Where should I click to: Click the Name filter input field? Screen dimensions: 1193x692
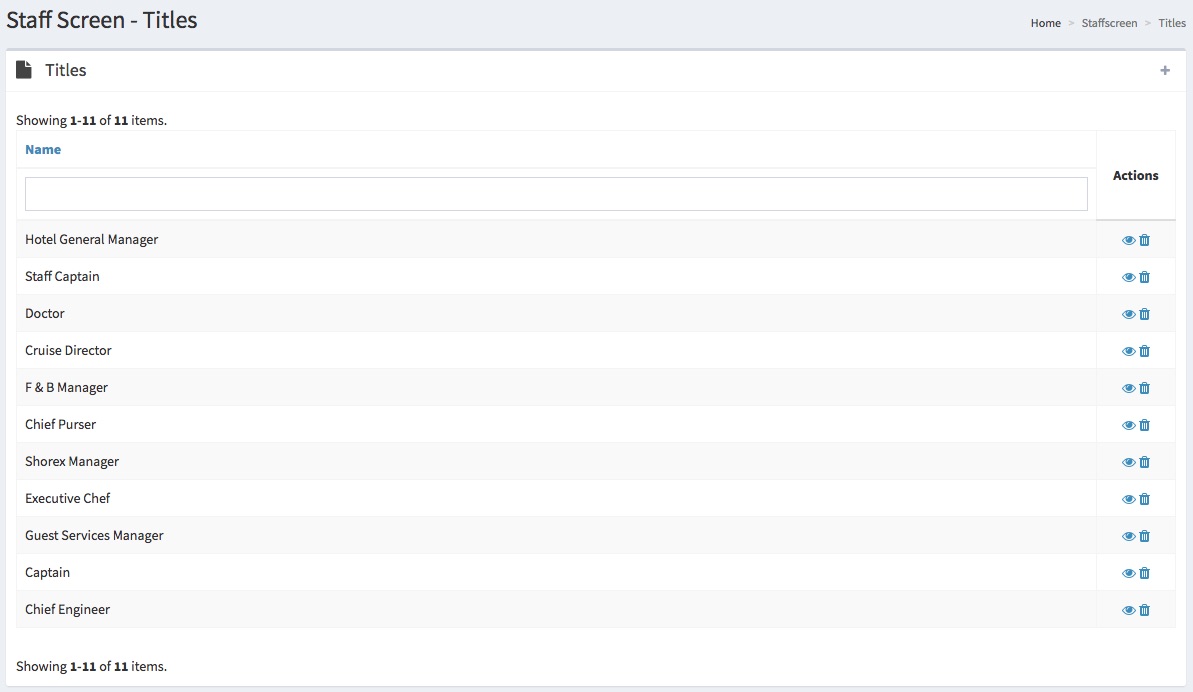tap(556, 194)
